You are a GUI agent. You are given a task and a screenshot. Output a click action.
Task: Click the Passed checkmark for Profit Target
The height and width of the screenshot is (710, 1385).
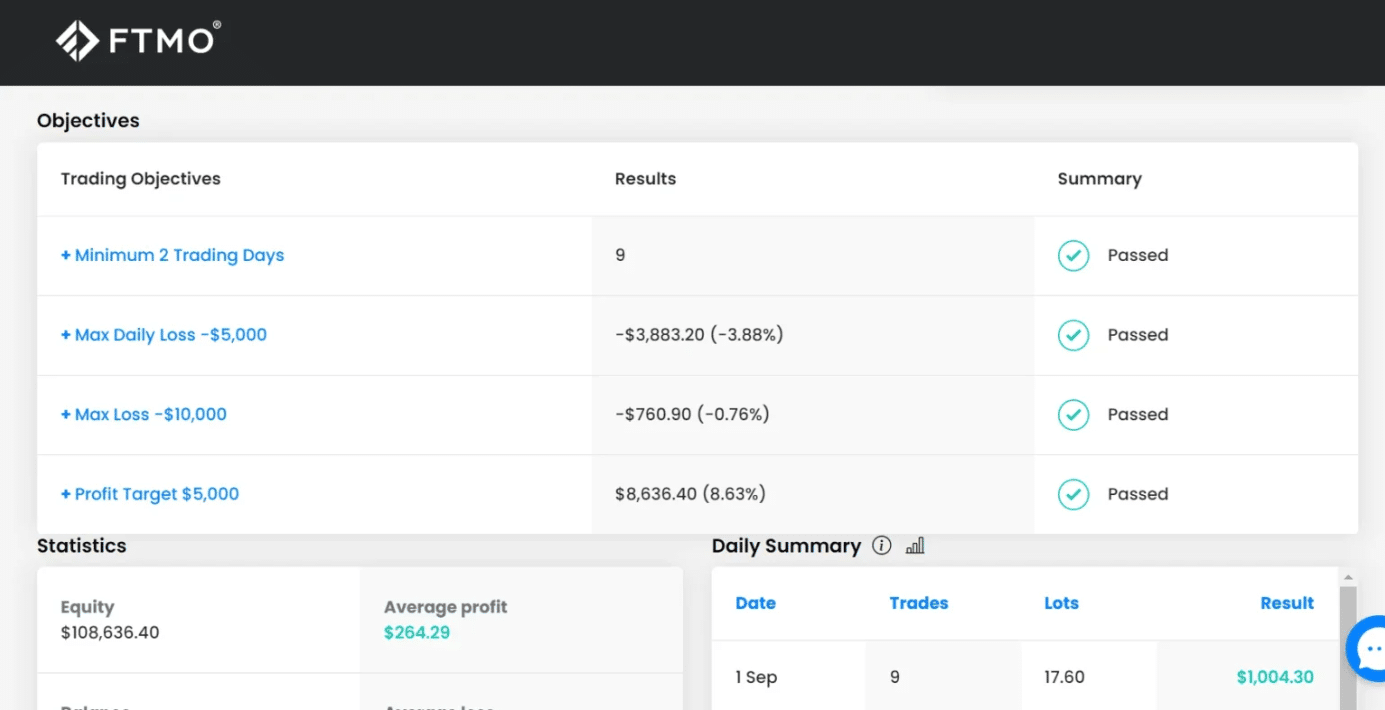[x=1073, y=494]
